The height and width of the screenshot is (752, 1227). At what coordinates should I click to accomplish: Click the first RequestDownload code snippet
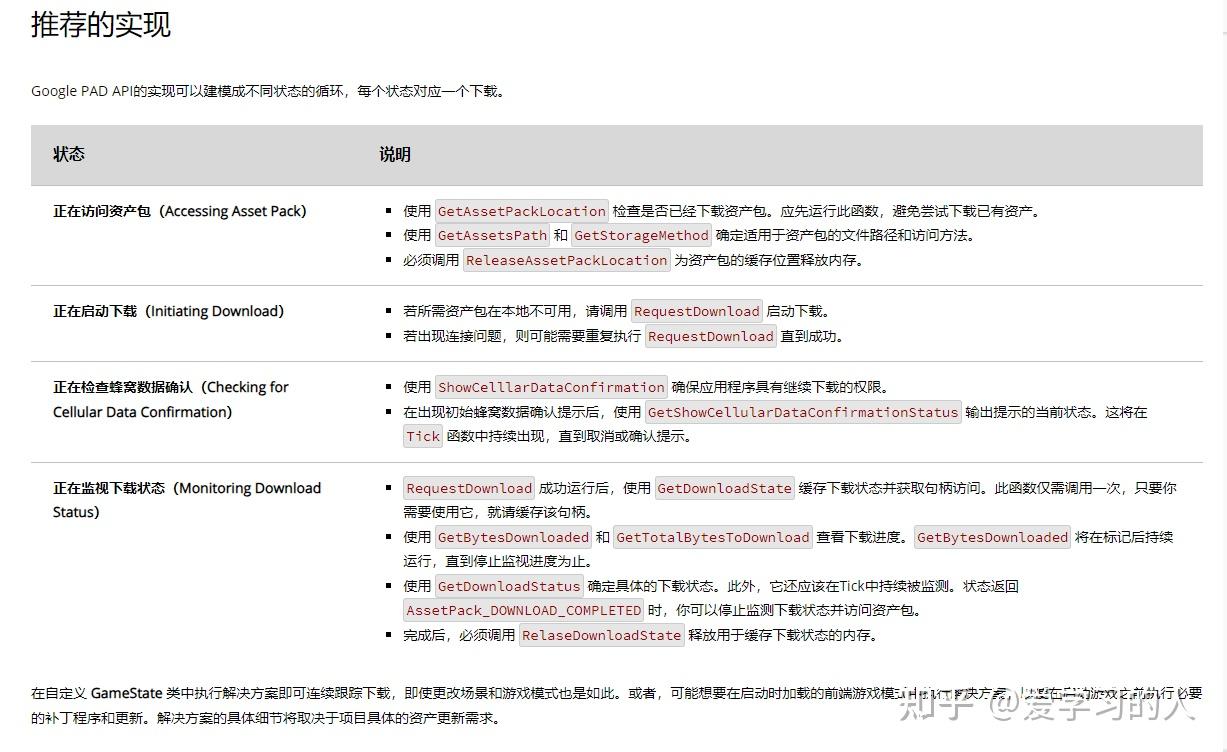[697, 311]
